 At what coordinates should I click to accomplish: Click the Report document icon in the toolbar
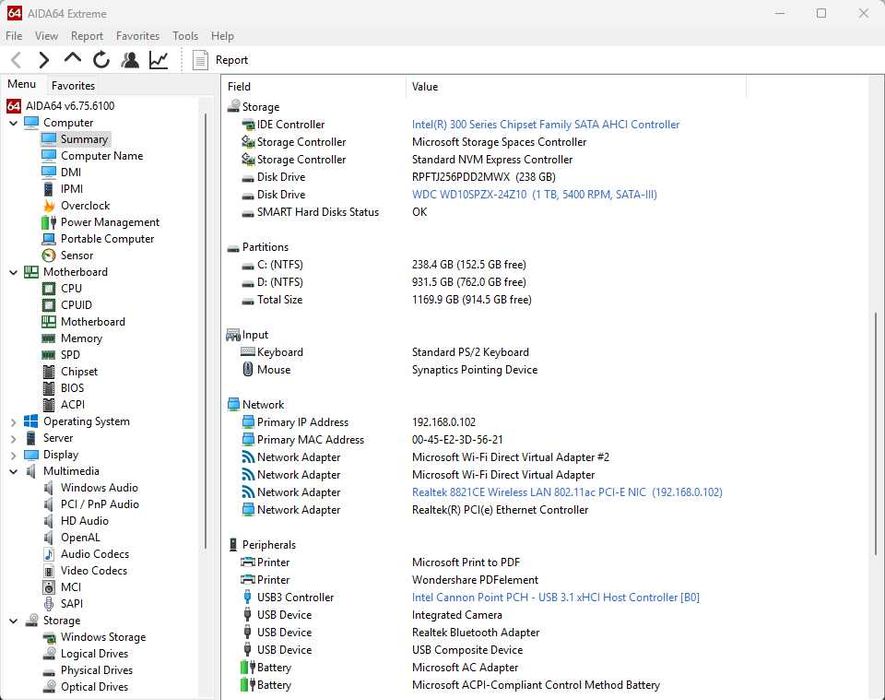pos(200,60)
